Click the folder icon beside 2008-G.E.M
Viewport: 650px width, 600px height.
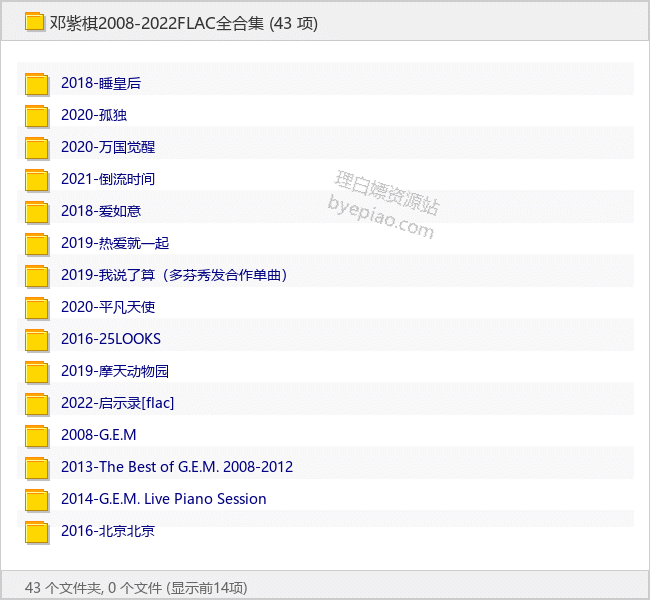point(37,436)
